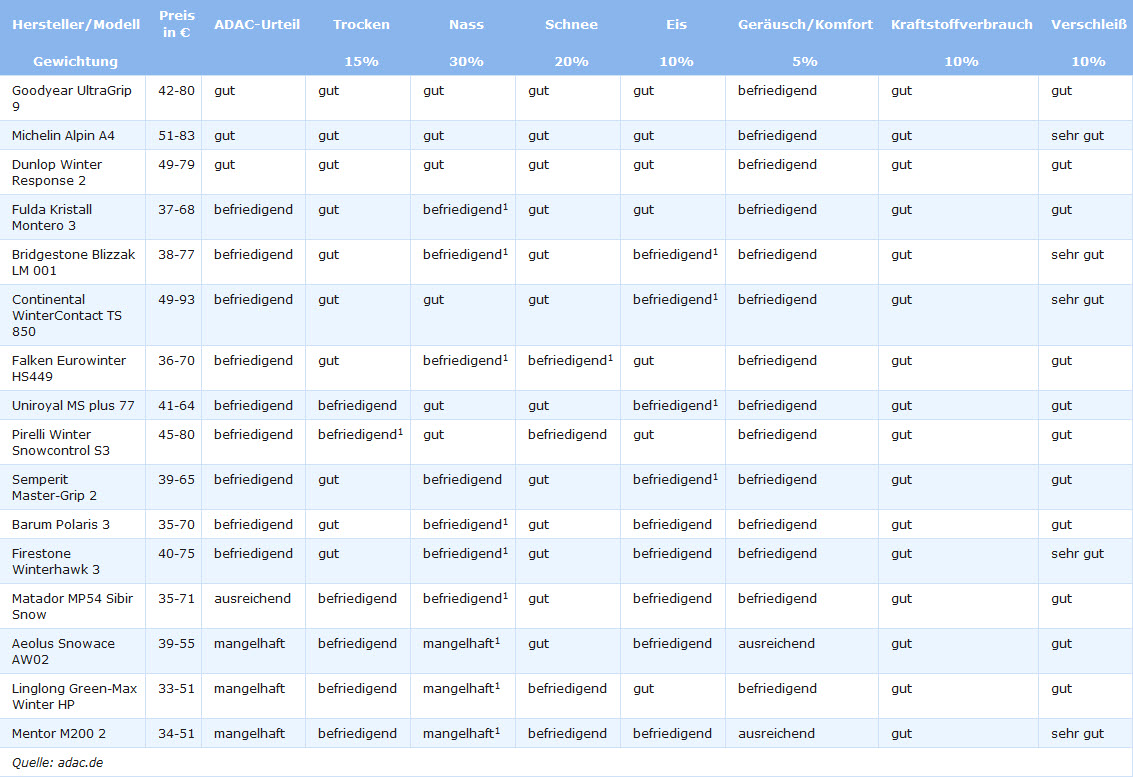This screenshot has height=777, width=1133.
Task: Click the Geräusch/Komfort column header
Action: coord(805,24)
